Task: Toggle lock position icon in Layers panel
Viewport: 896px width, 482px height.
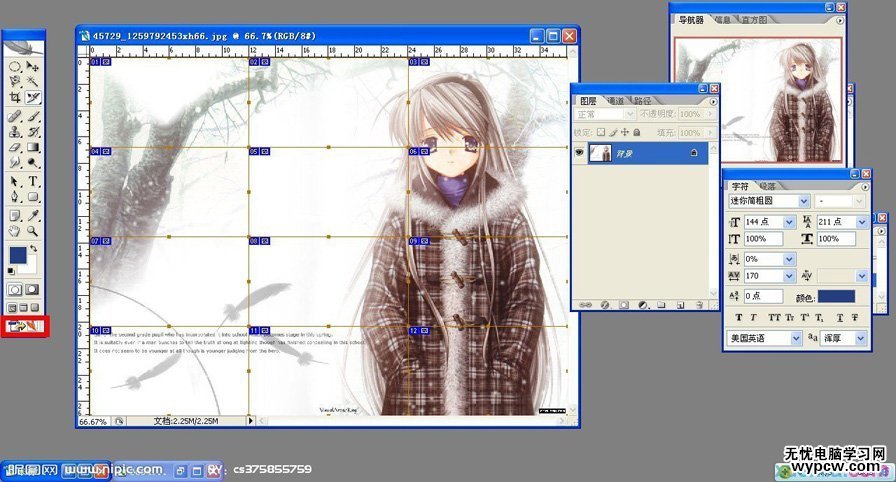Action: (x=625, y=132)
